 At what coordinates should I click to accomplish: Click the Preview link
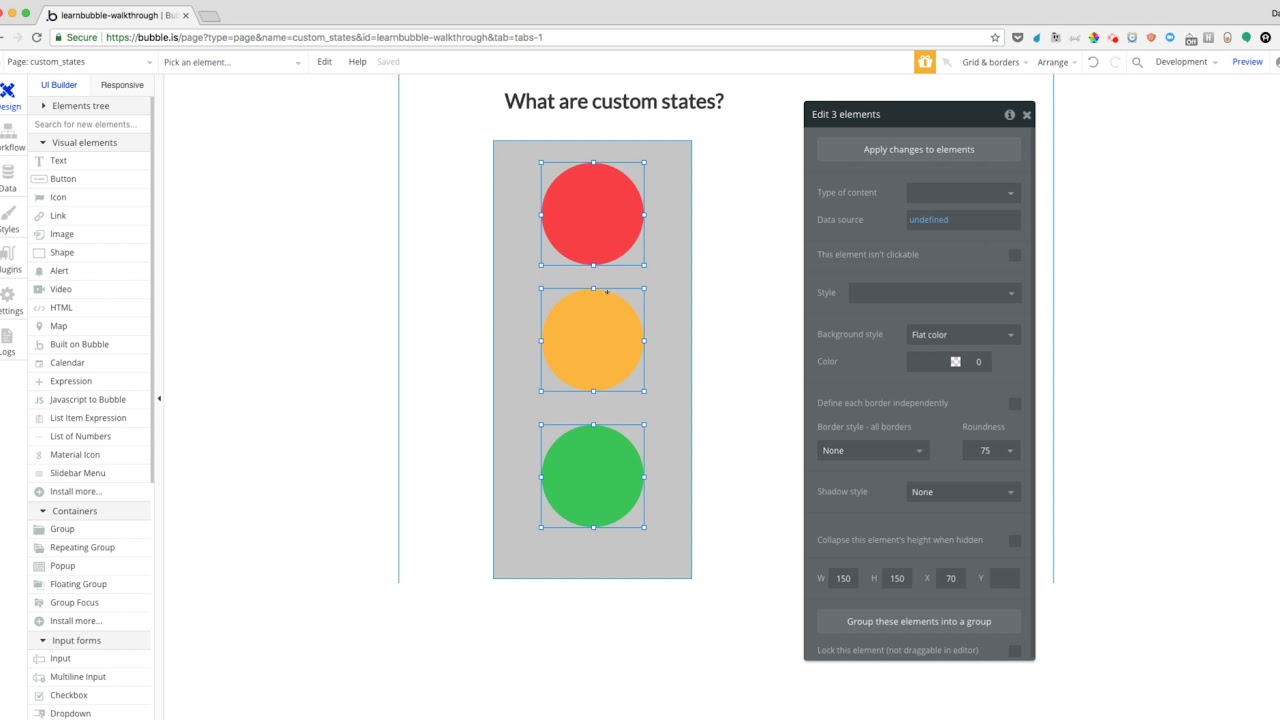click(1247, 62)
